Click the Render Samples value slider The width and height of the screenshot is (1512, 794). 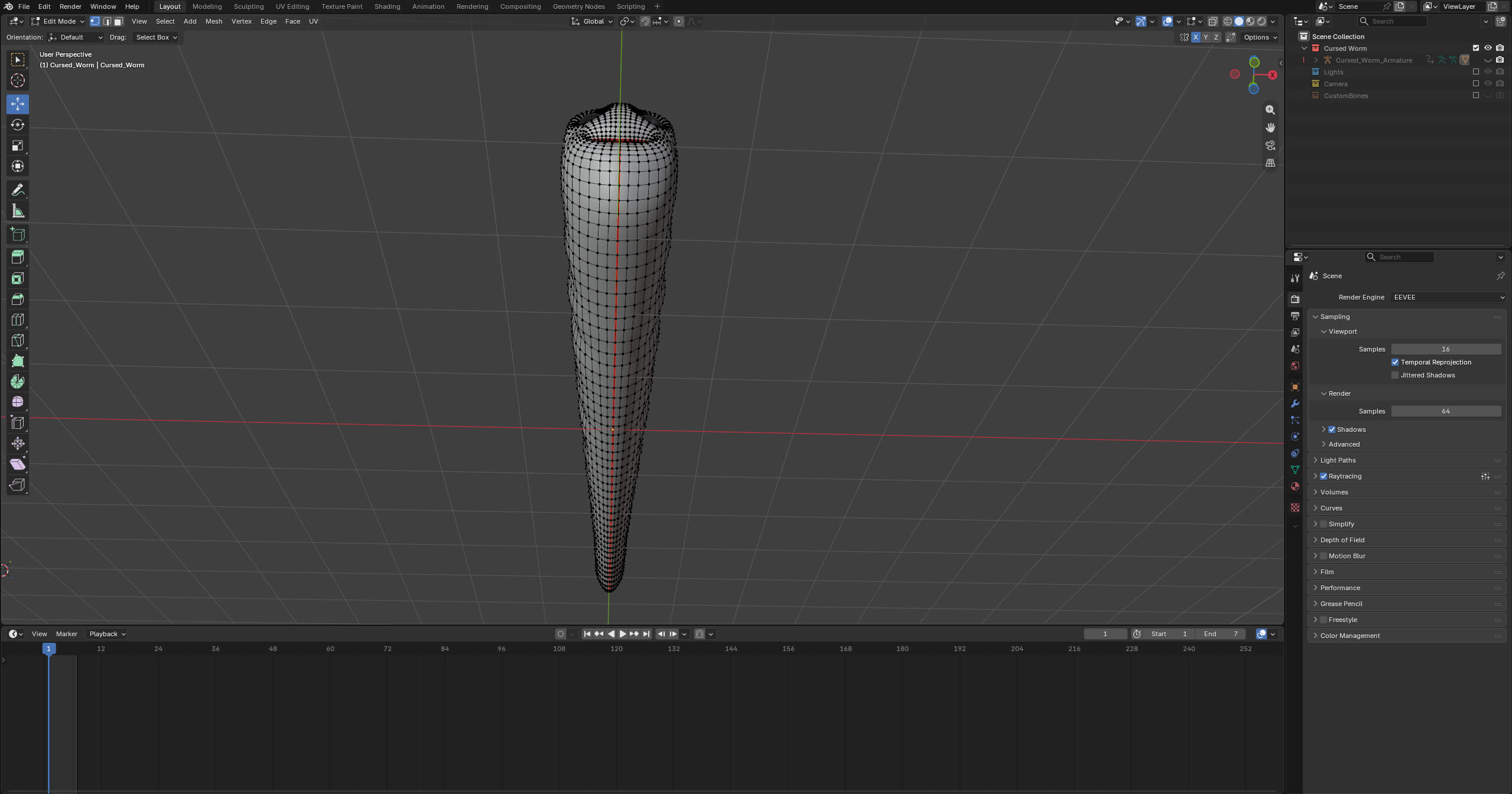point(1446,411)
